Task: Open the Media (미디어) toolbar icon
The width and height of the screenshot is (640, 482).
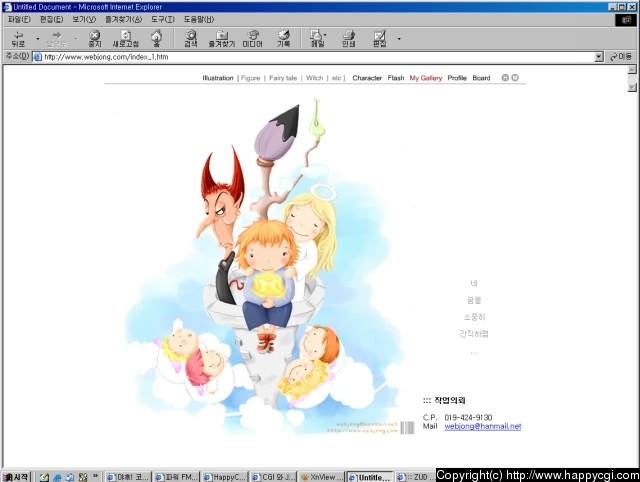Action: pyautogui.click(x=253, y=39)
